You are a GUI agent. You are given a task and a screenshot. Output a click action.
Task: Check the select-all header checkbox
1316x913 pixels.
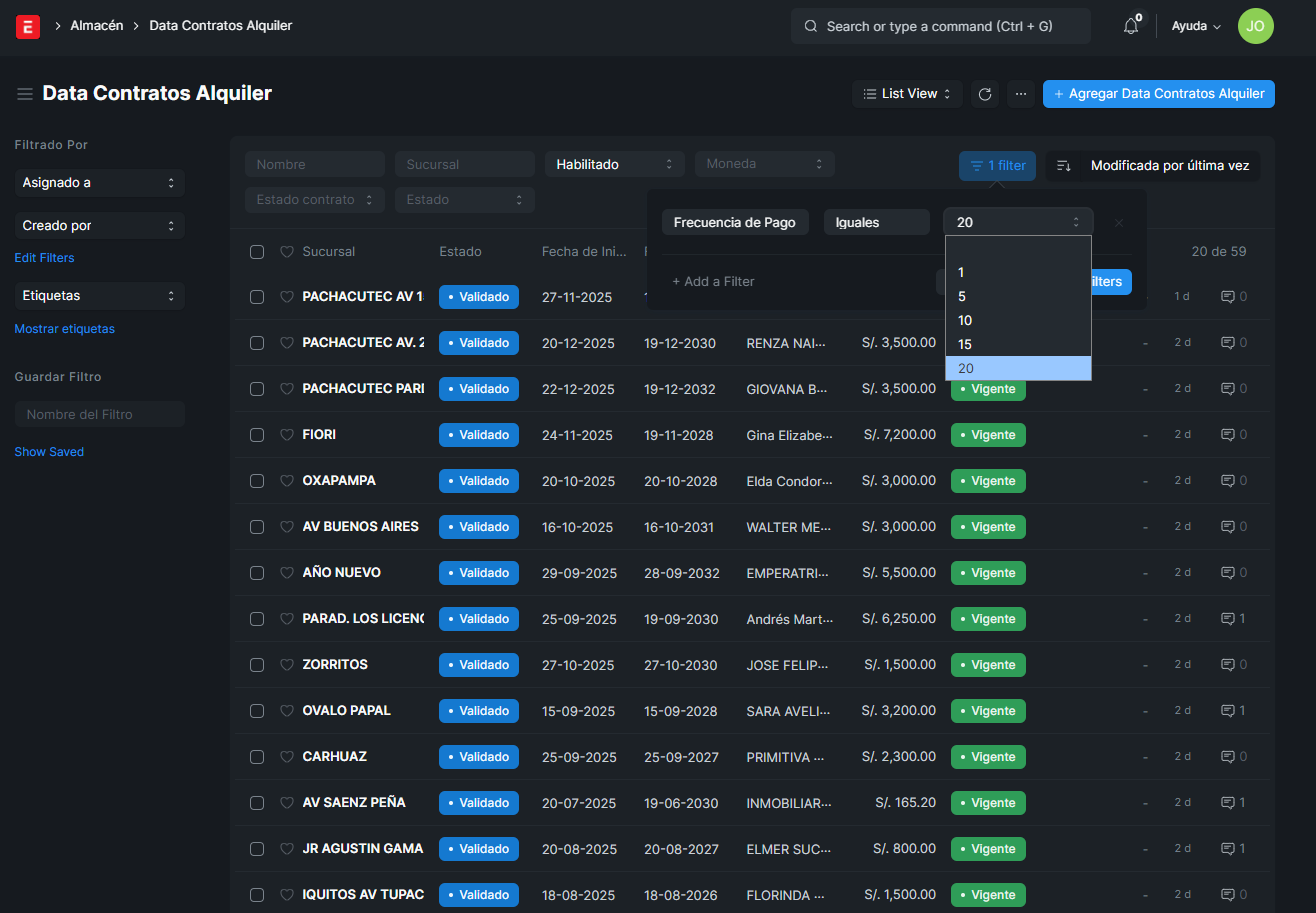pos(257,252)
